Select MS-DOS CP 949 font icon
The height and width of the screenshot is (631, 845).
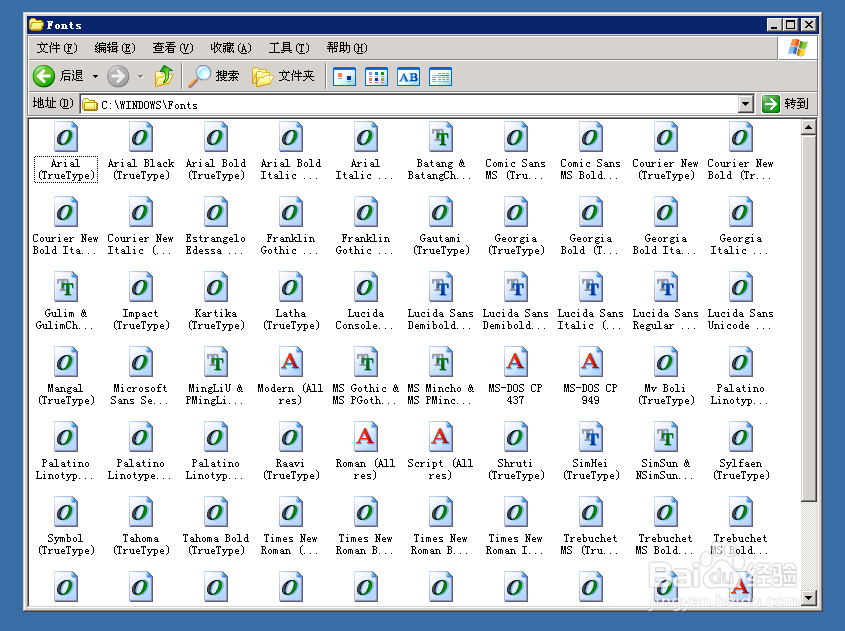coord(590,362)
